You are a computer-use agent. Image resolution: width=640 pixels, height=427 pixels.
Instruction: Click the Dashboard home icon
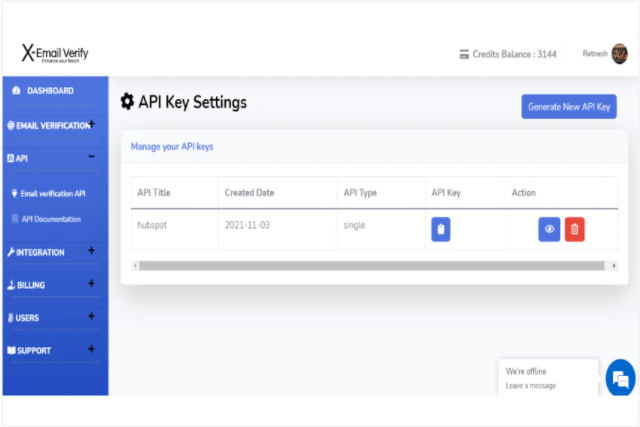click(16, 91)
